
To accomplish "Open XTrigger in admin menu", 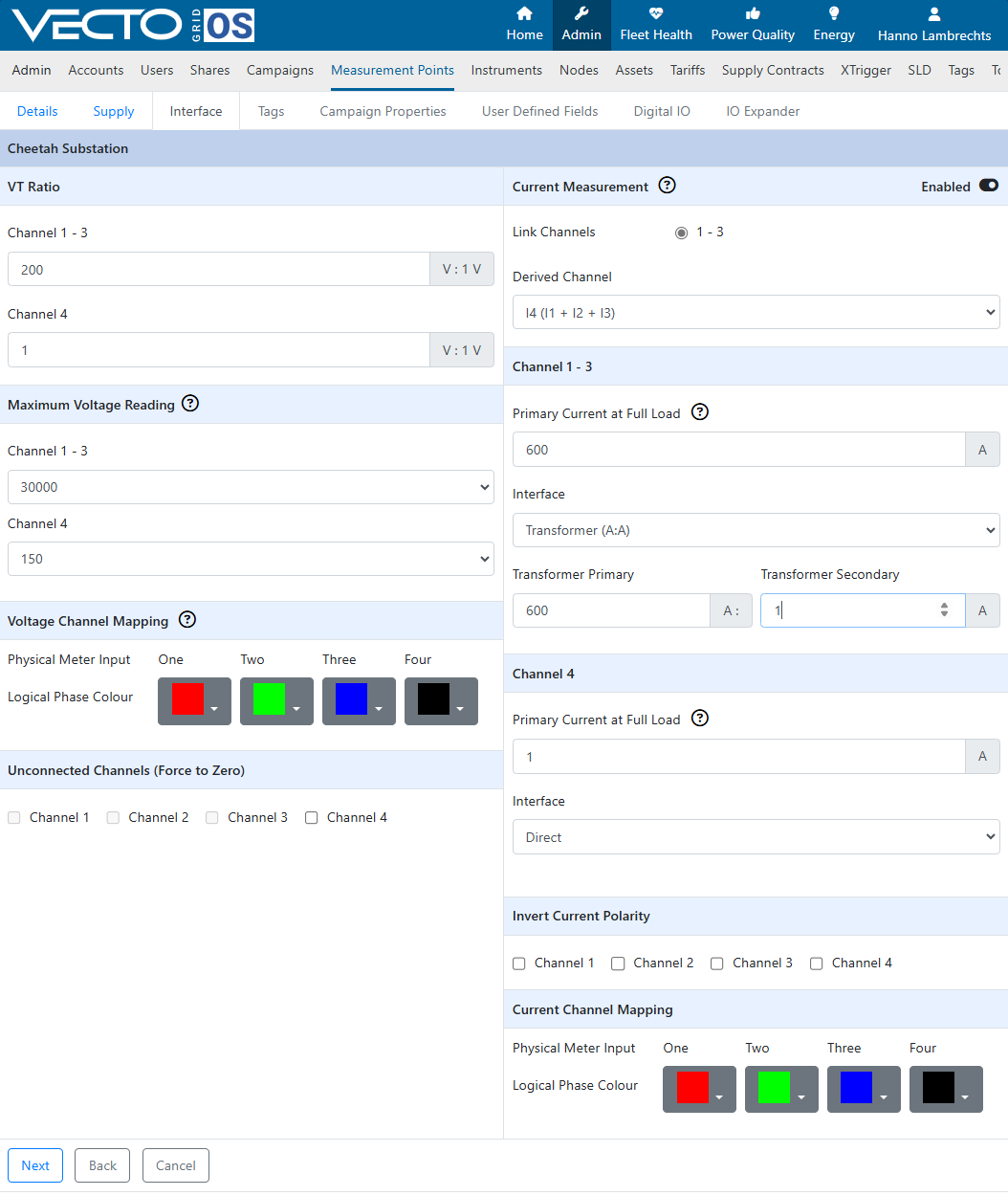I will (x=866, y=70).
